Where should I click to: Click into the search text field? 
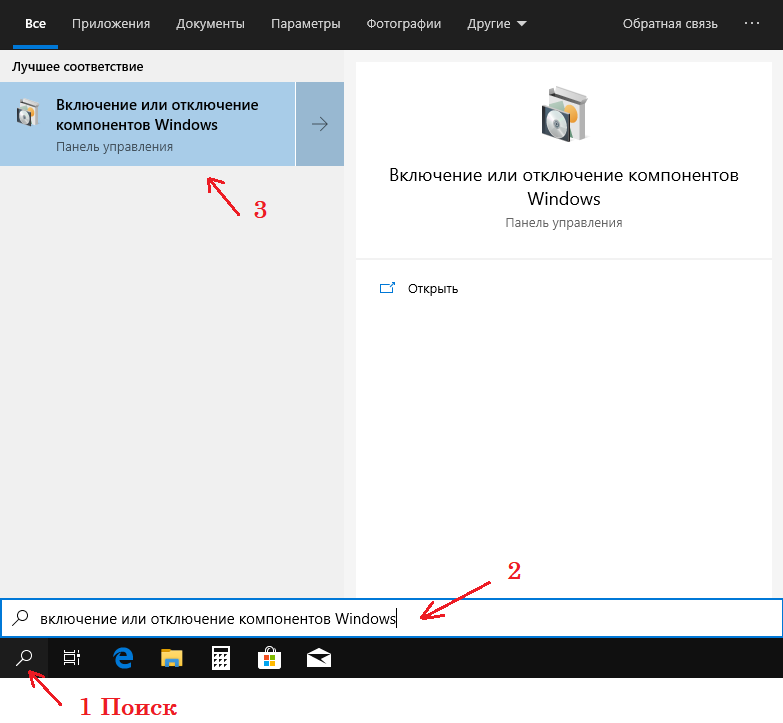click(x=400, y=619)
